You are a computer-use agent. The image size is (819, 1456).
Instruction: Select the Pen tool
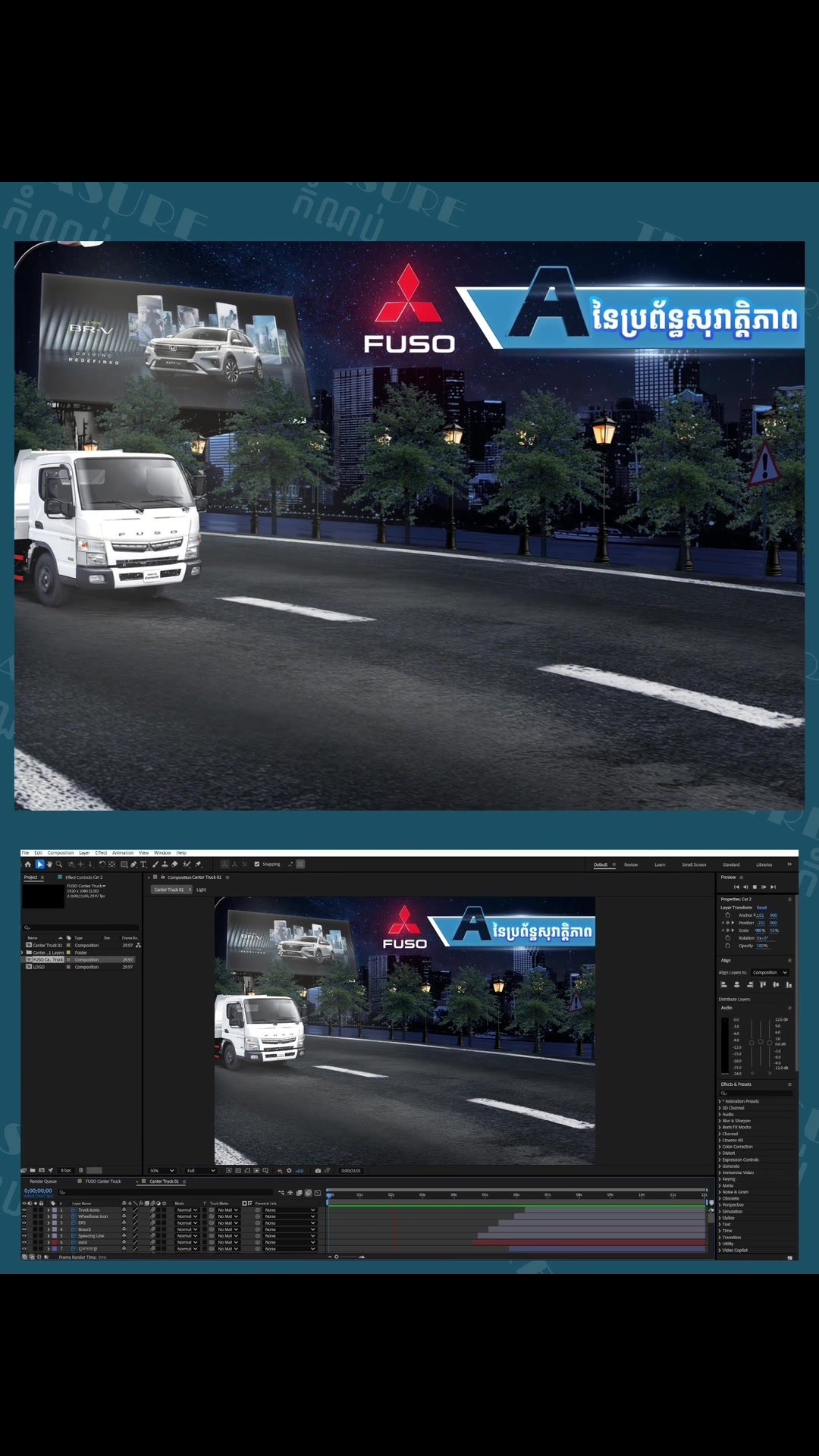click(133, 864)
